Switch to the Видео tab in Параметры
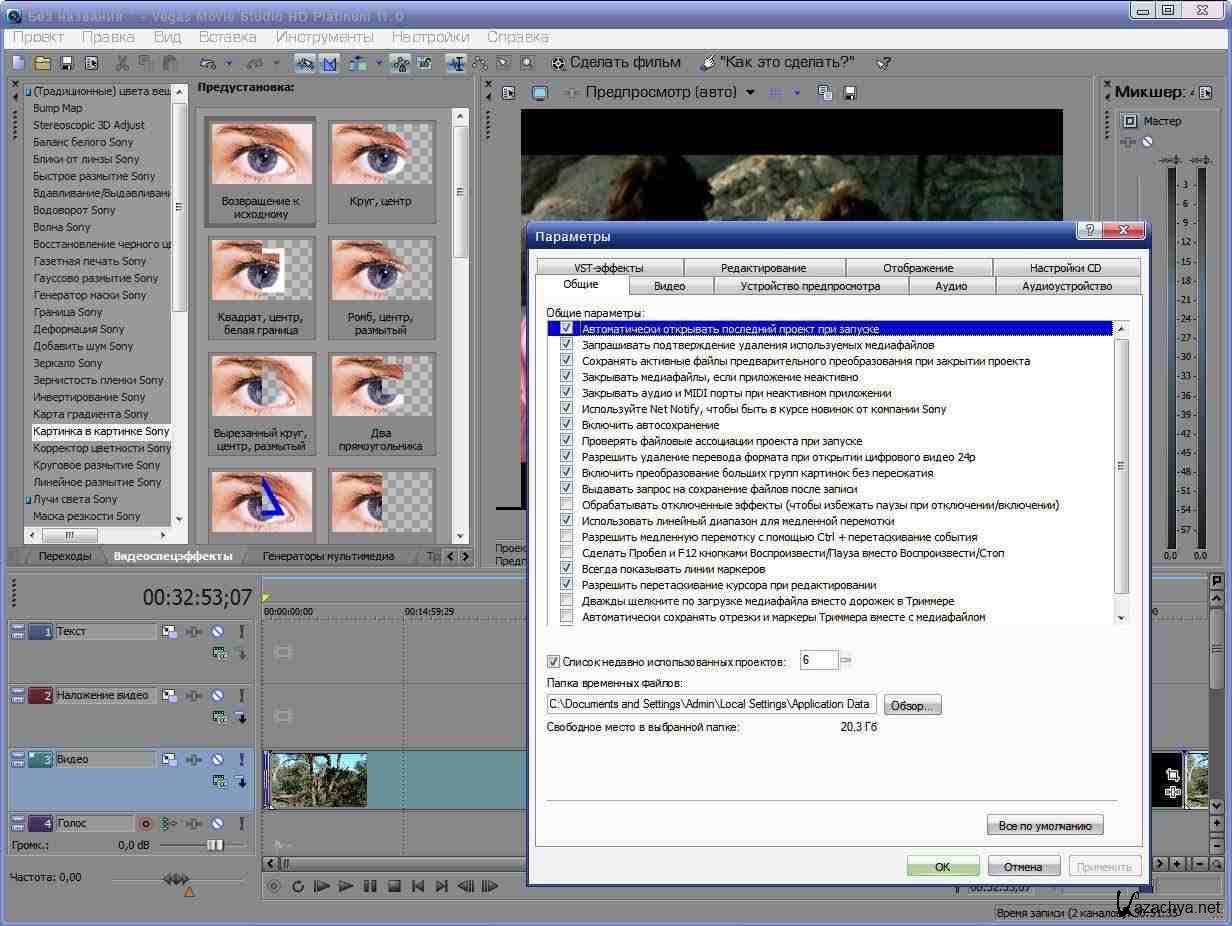Viewport: 1232px width, 926px height. pos(669,286)
